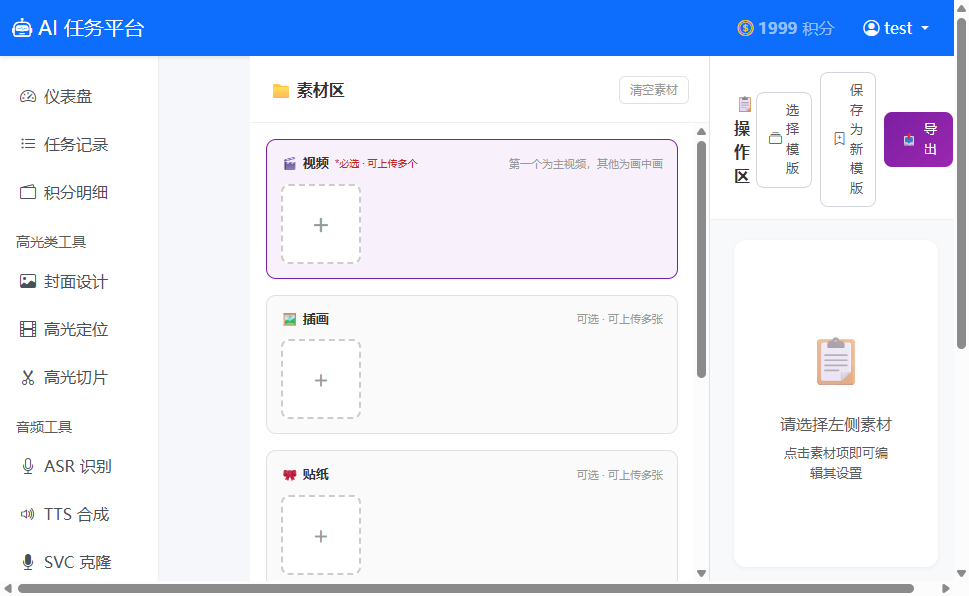Click the ASR 识别 microphone icon

tap(28, 466)
